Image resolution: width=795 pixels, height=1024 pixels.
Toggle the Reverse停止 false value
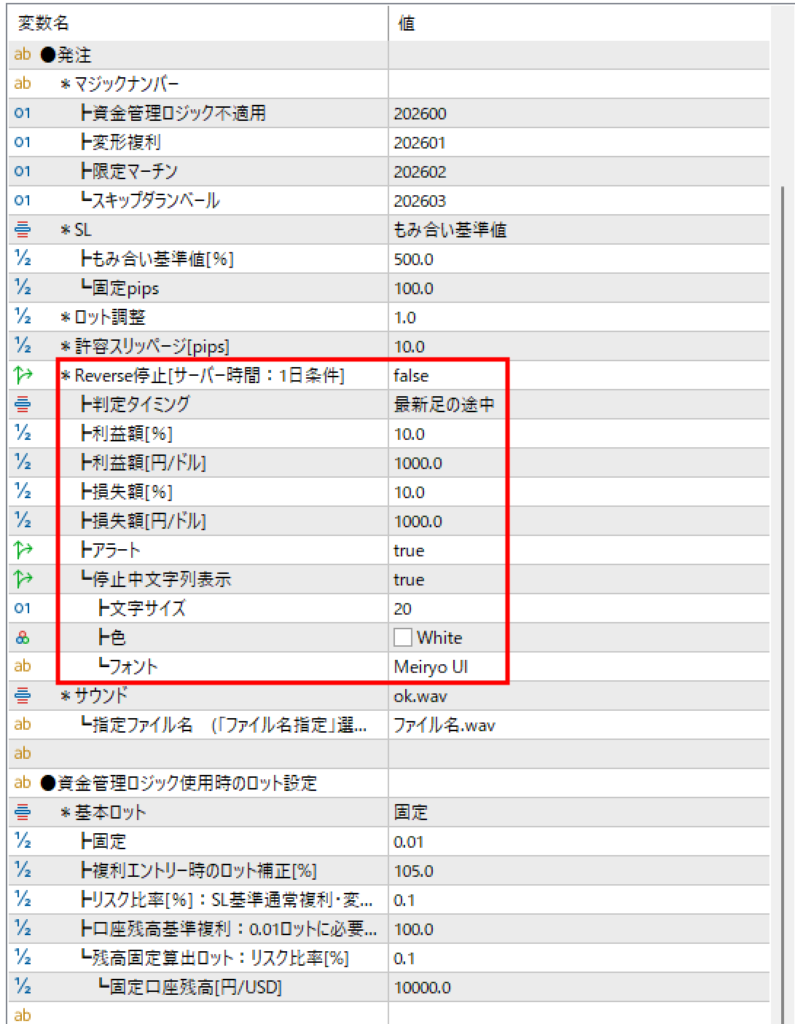[x=410, y=376]
